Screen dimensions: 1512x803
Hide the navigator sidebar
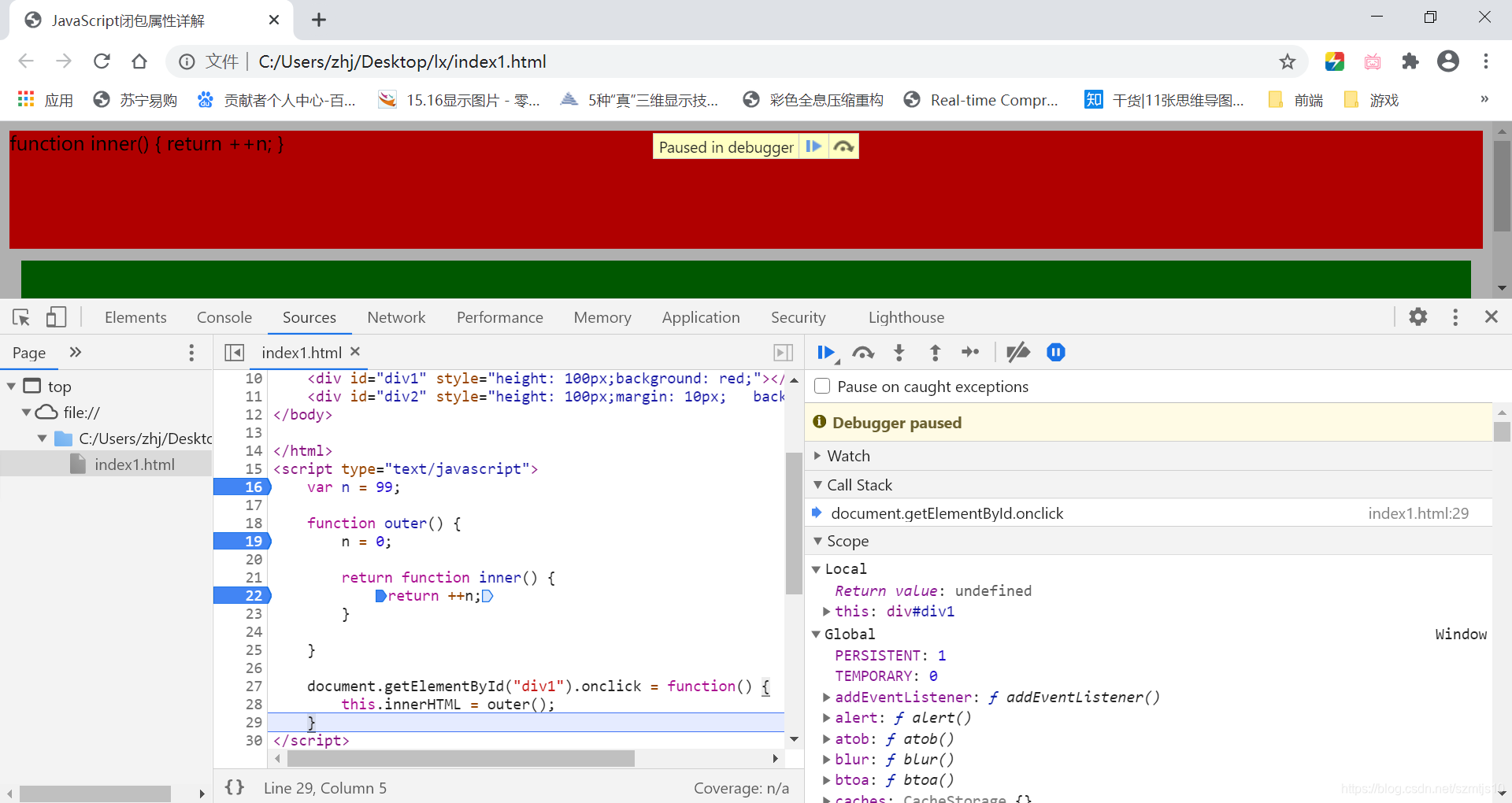[x=234, y=353]
